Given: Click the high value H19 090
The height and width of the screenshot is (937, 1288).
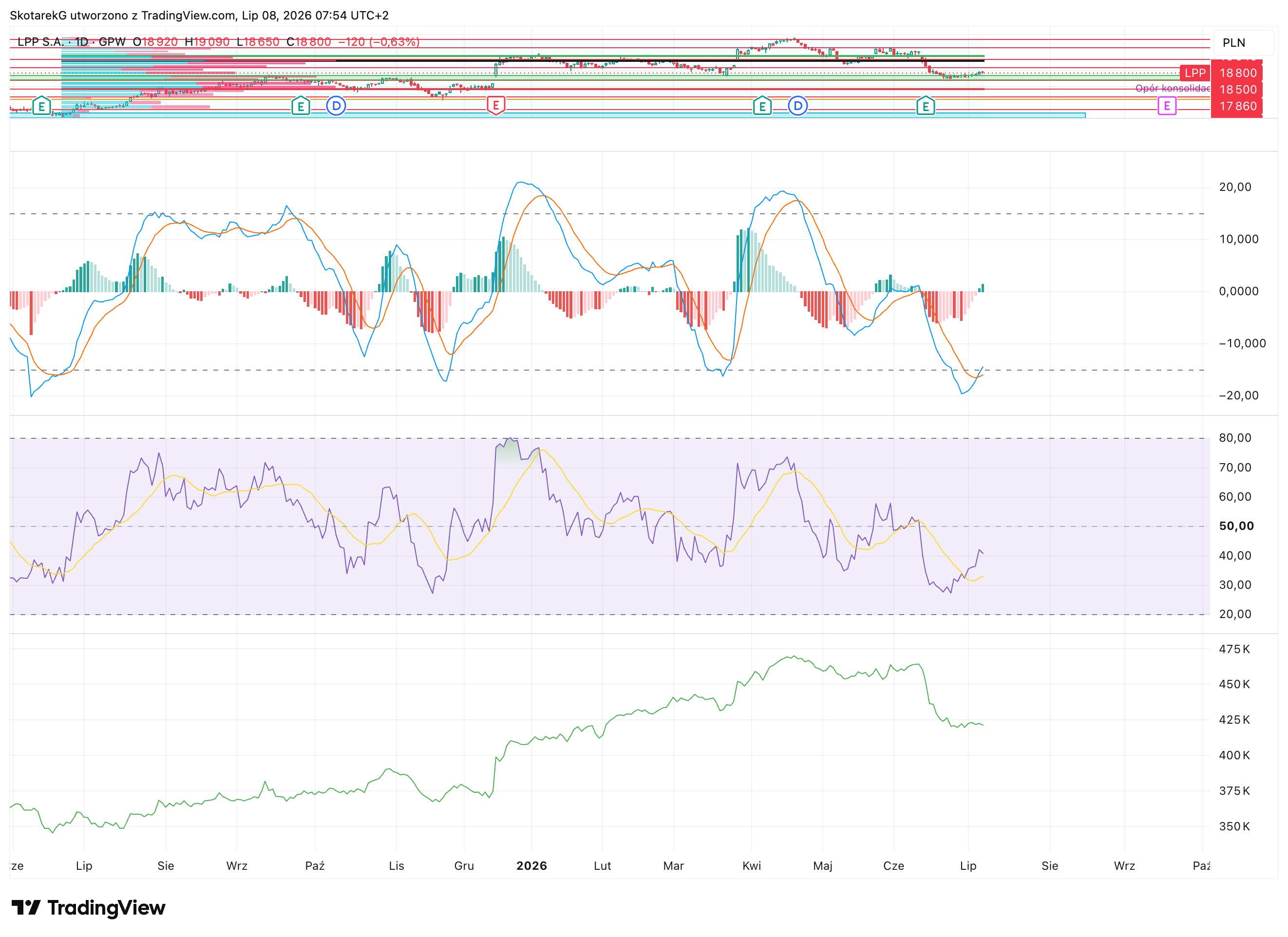Looking at the screenshot, I should 208,42.
